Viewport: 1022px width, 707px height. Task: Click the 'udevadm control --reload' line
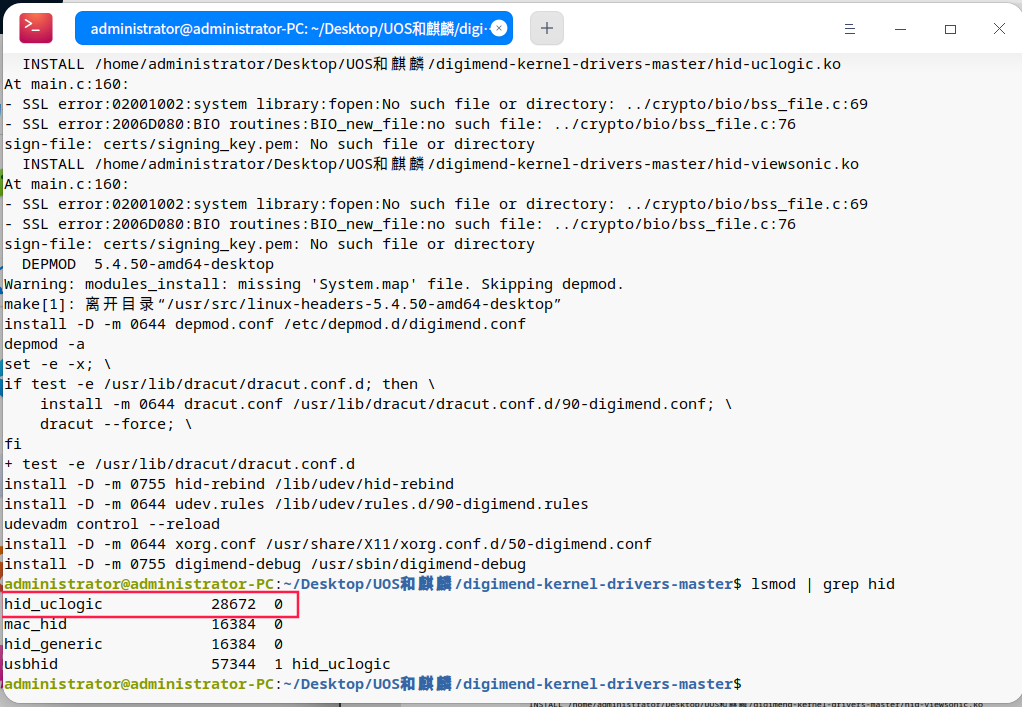pyautogui.click(x=112, y=524)
